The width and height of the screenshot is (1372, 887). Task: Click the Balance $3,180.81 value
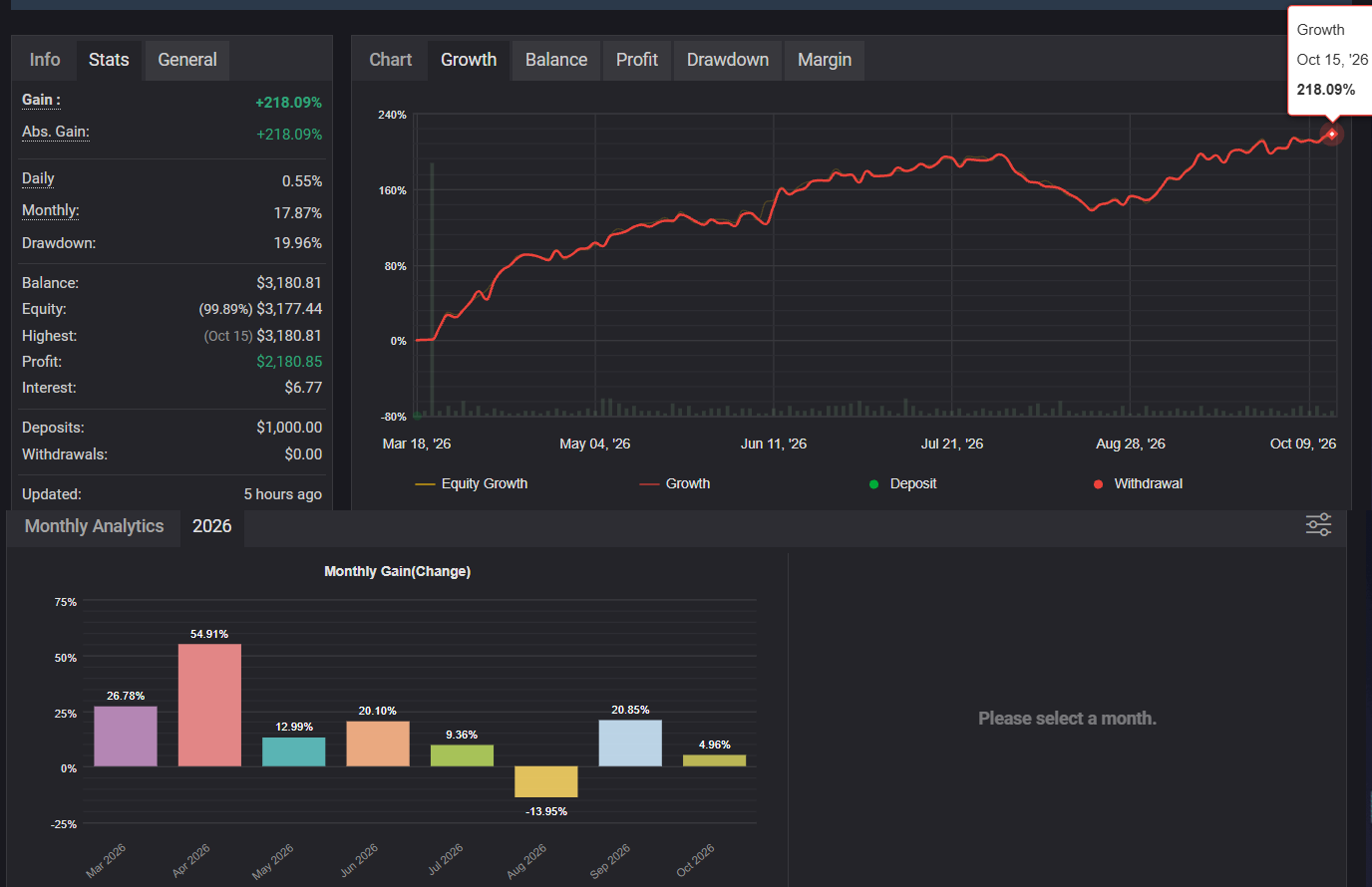(289, 283)
